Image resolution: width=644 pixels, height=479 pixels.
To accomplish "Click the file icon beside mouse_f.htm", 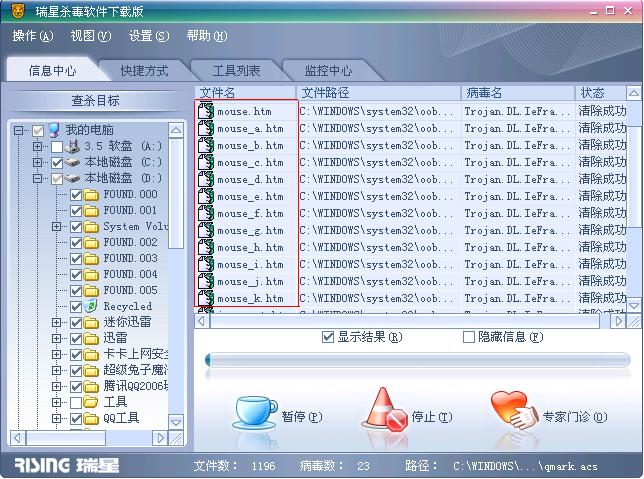I will point(206,214).
